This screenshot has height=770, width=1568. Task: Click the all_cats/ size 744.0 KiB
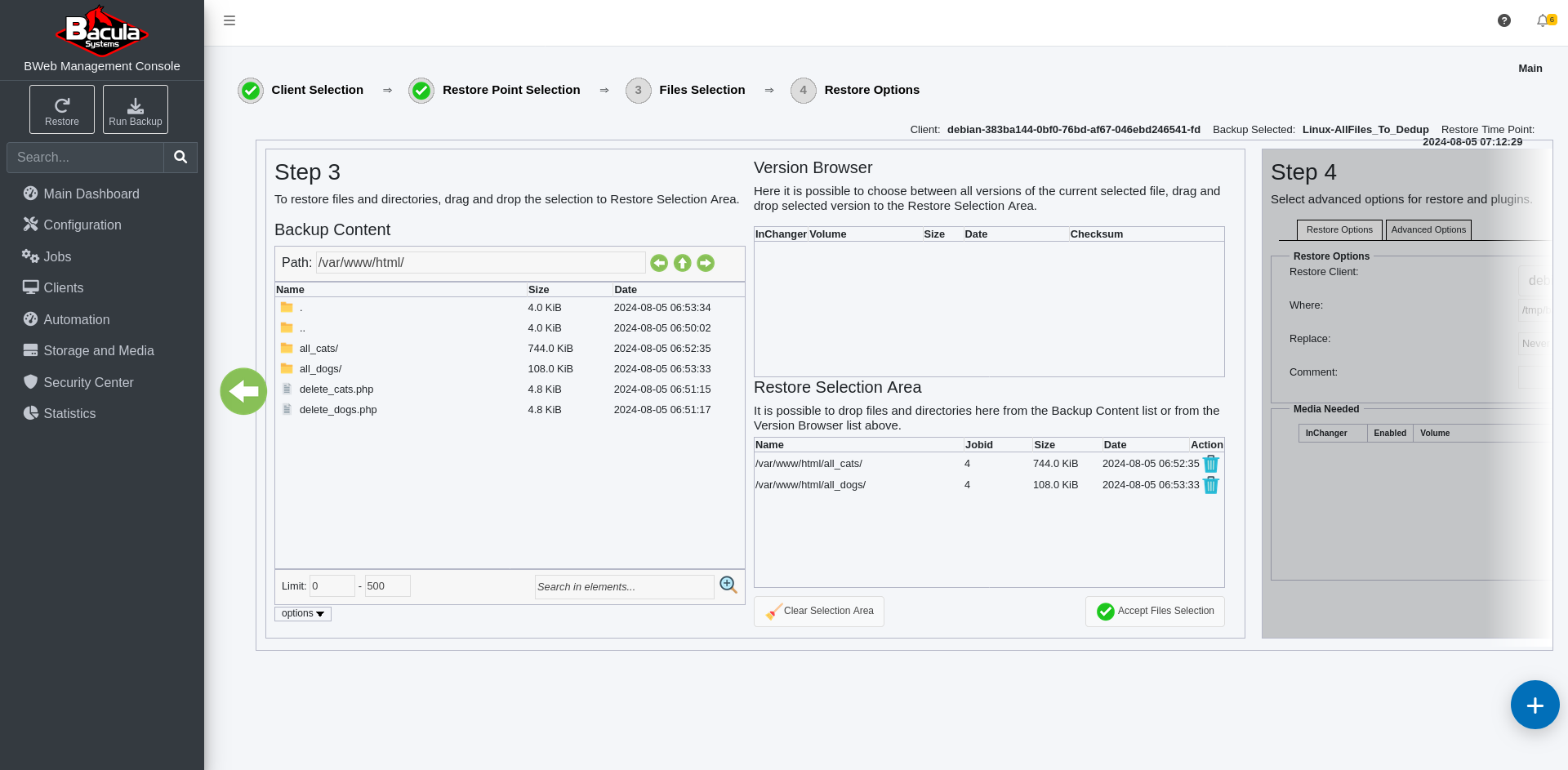[550, 349]
